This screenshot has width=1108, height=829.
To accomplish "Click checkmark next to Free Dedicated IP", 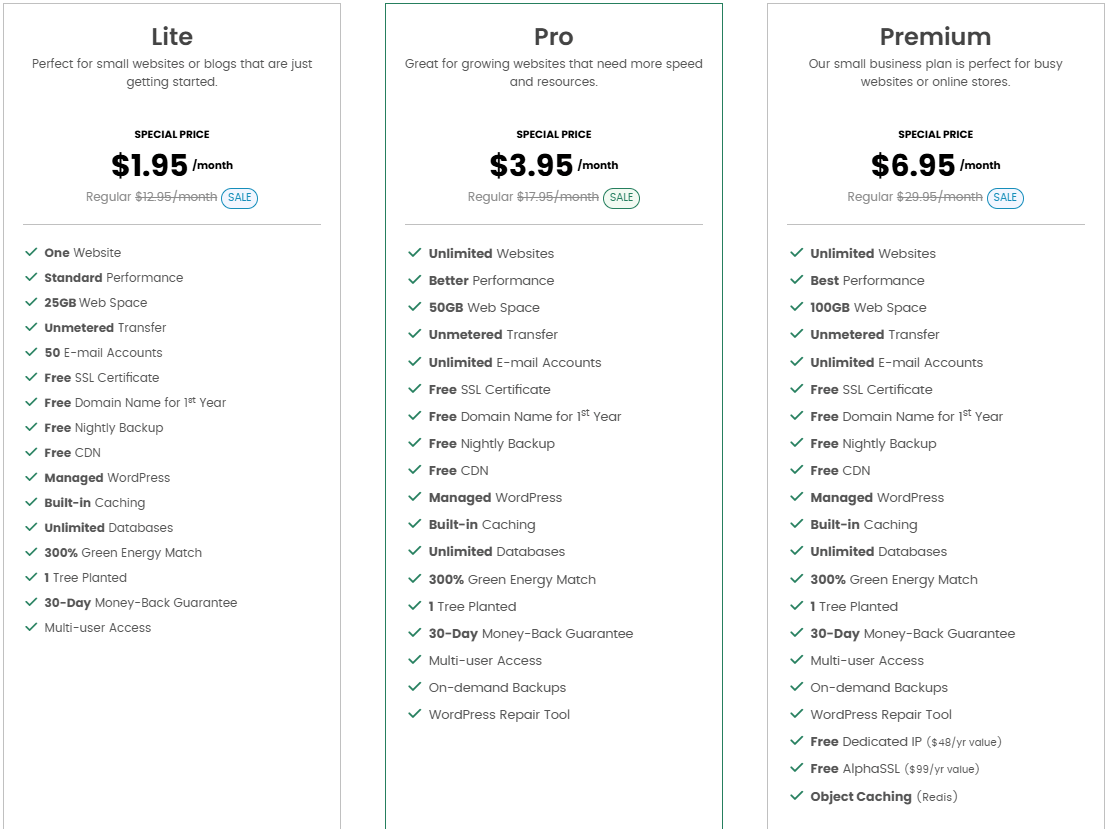I will [x=796, y=742].
